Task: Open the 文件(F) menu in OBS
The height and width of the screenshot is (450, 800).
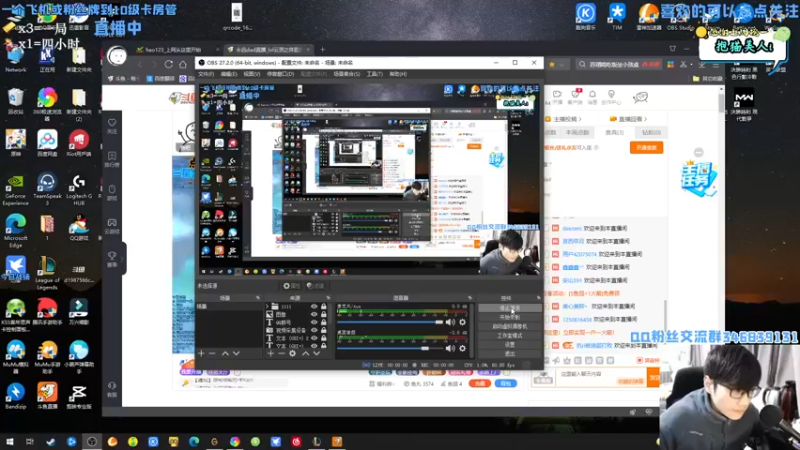Action: [x=206, y=74]
